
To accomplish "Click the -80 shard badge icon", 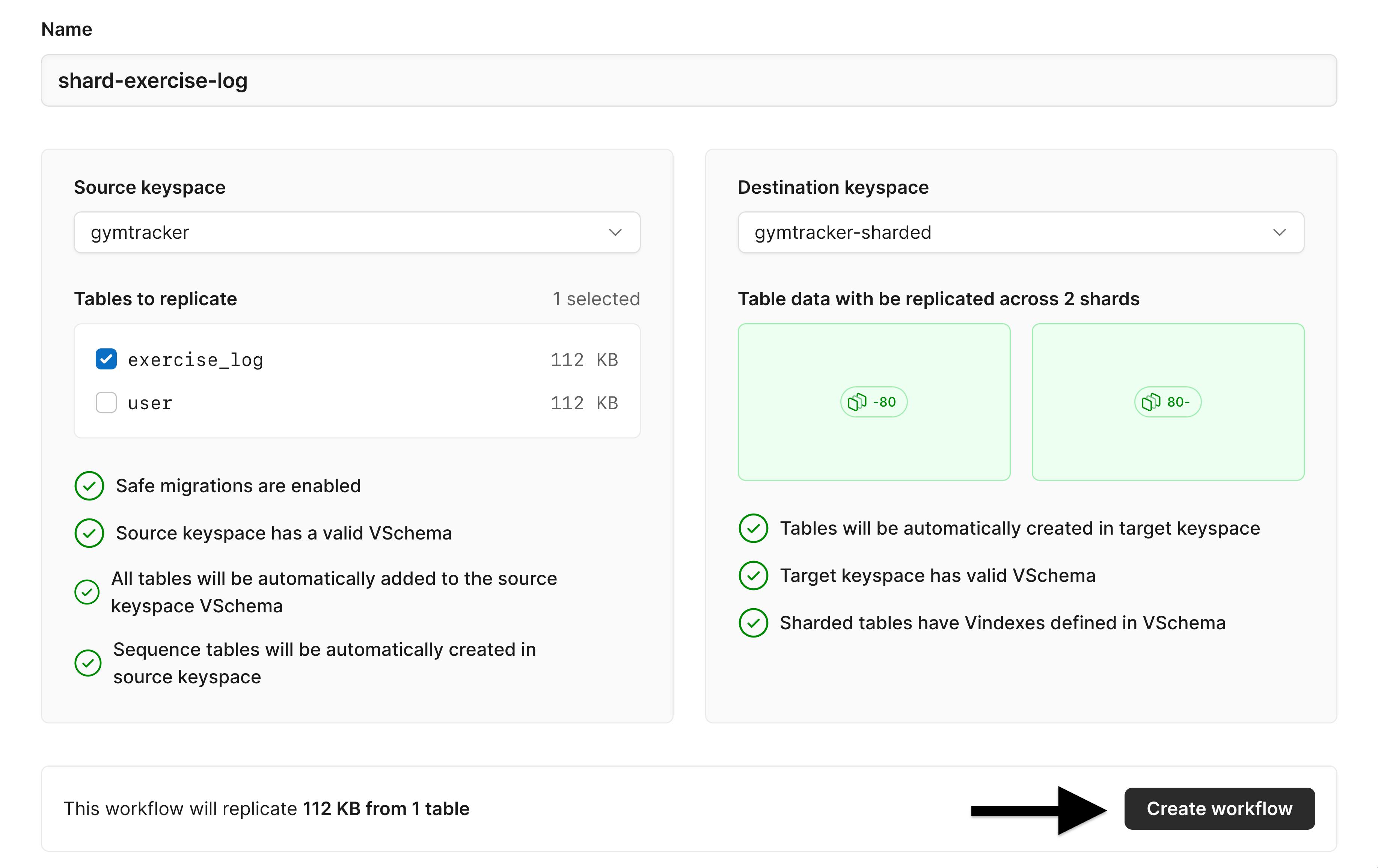I will 857,402.
